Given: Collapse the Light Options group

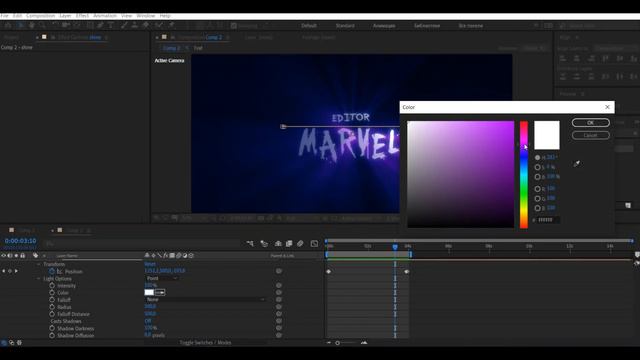Looking at the screenshot, I should pyautogui.click(x=39, y=278).
